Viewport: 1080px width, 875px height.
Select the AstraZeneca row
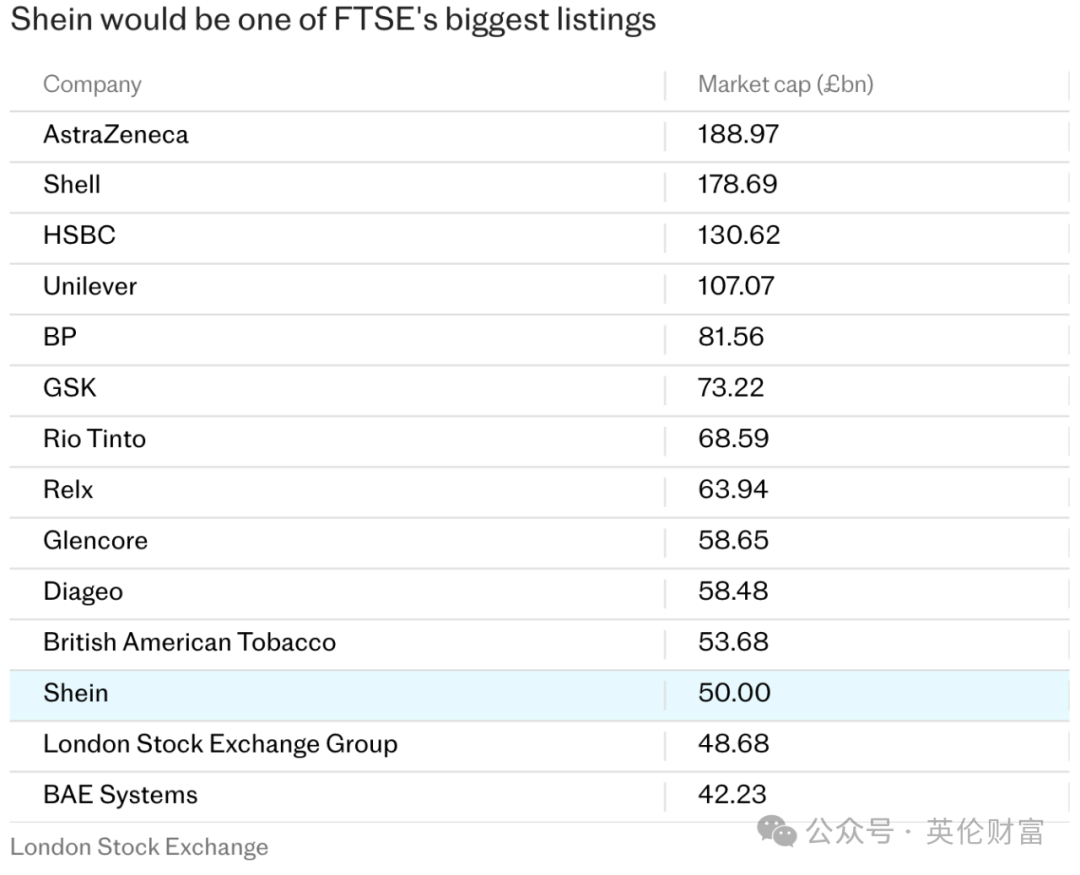(x=539, y=136)
